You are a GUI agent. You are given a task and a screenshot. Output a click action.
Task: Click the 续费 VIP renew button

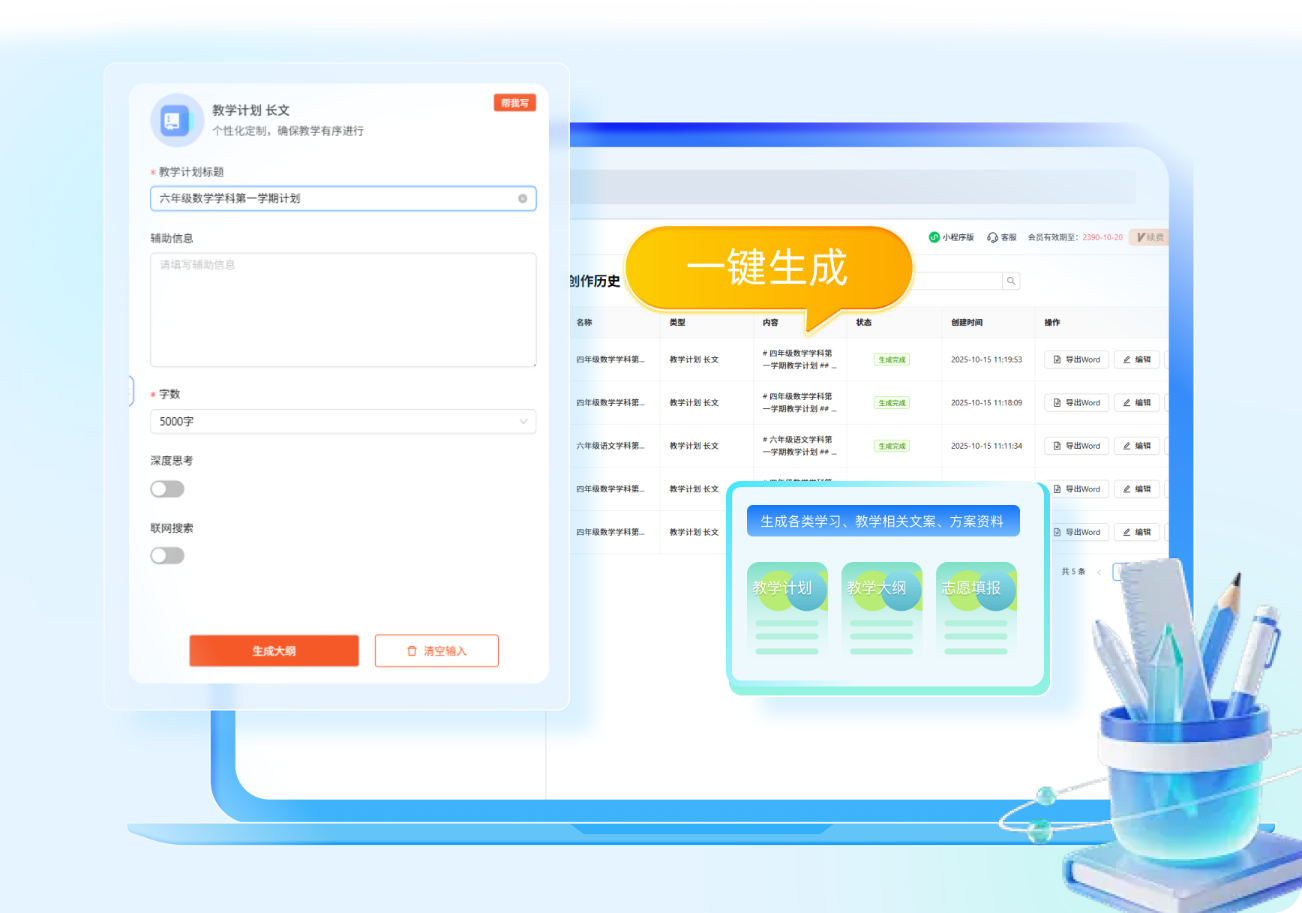click(1149, 237)
